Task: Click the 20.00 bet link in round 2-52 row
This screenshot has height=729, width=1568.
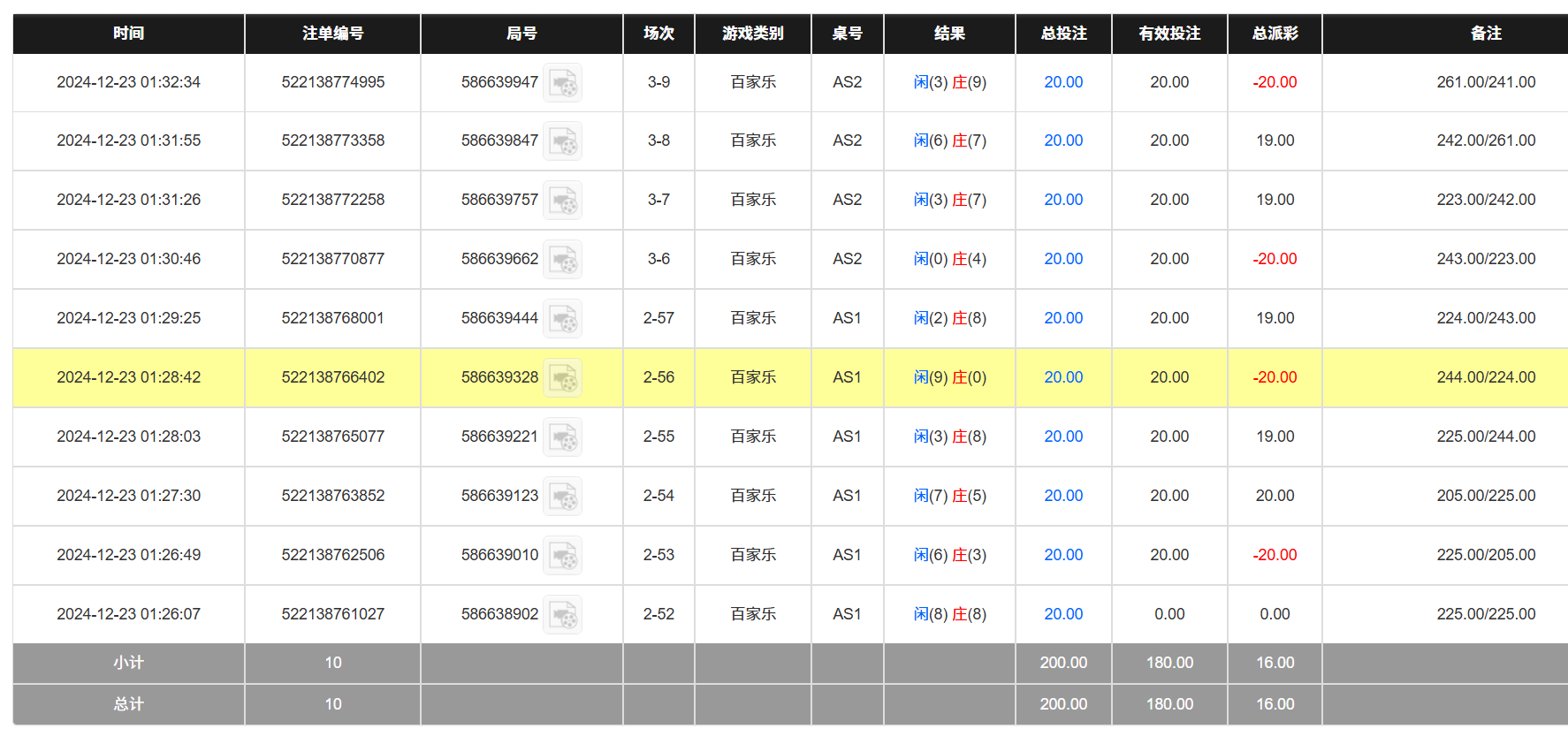Action: pos(1062,614)
